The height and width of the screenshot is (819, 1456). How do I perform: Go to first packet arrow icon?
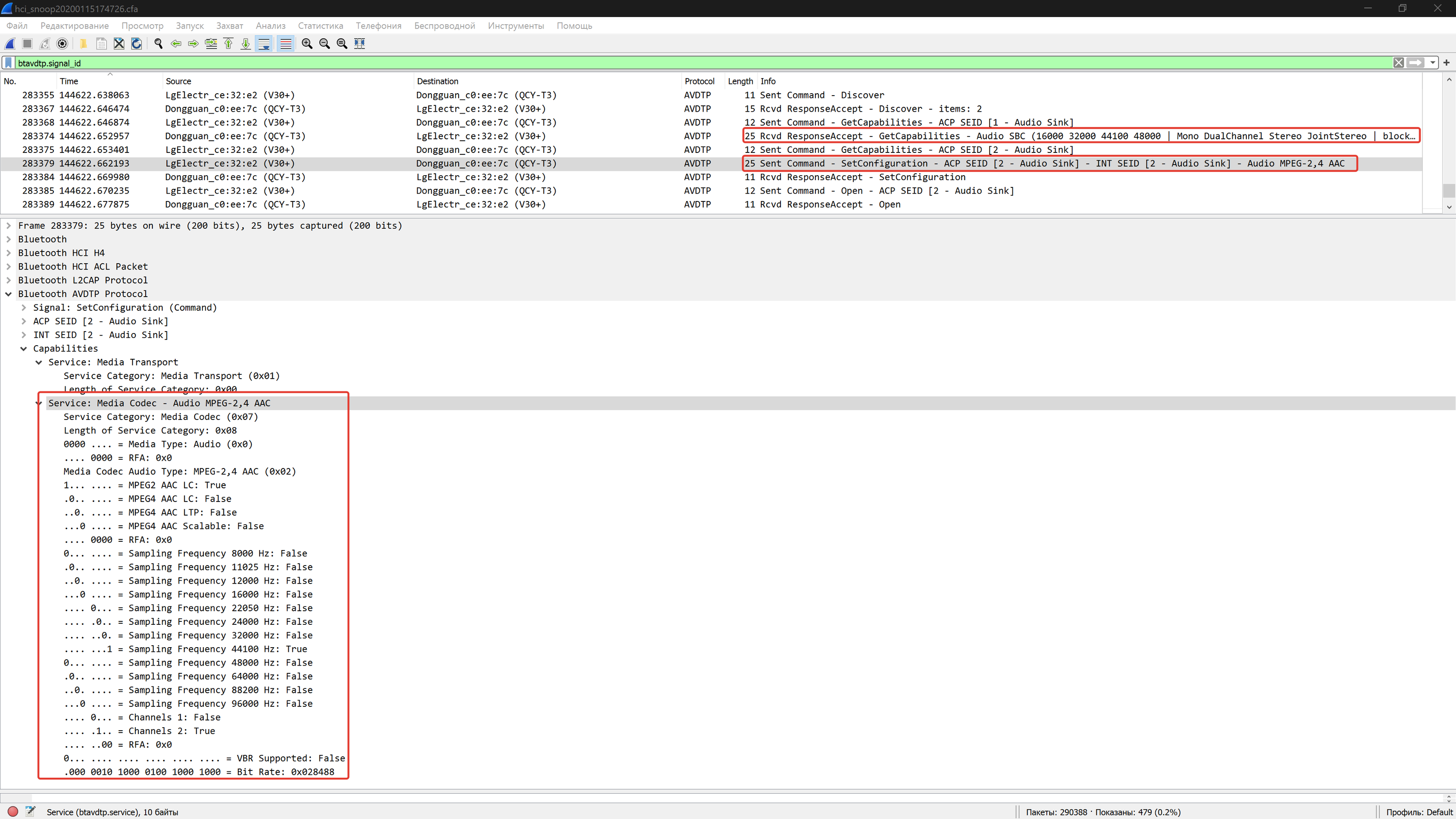point(228,44)
